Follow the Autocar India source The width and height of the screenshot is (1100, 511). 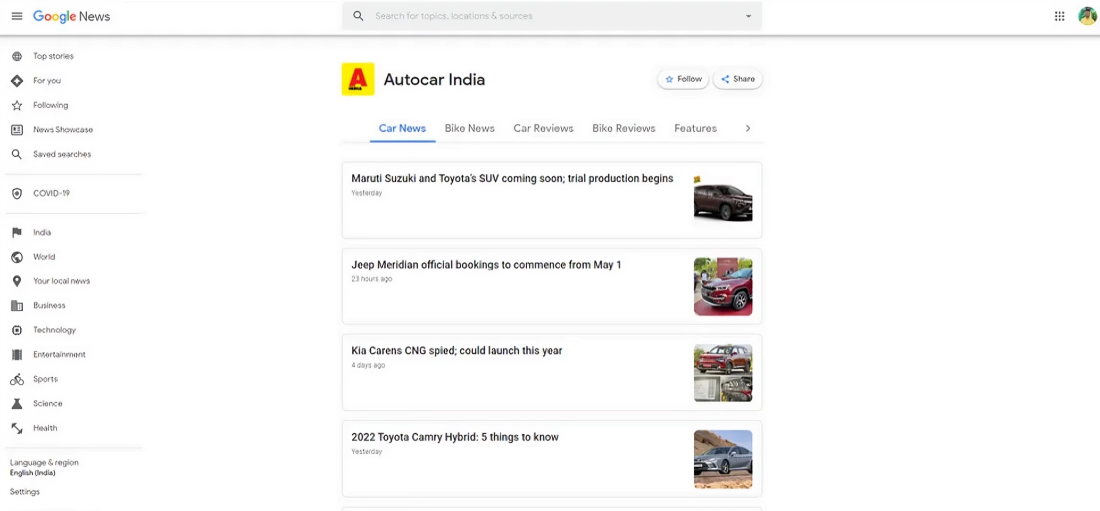coord(683,79)
